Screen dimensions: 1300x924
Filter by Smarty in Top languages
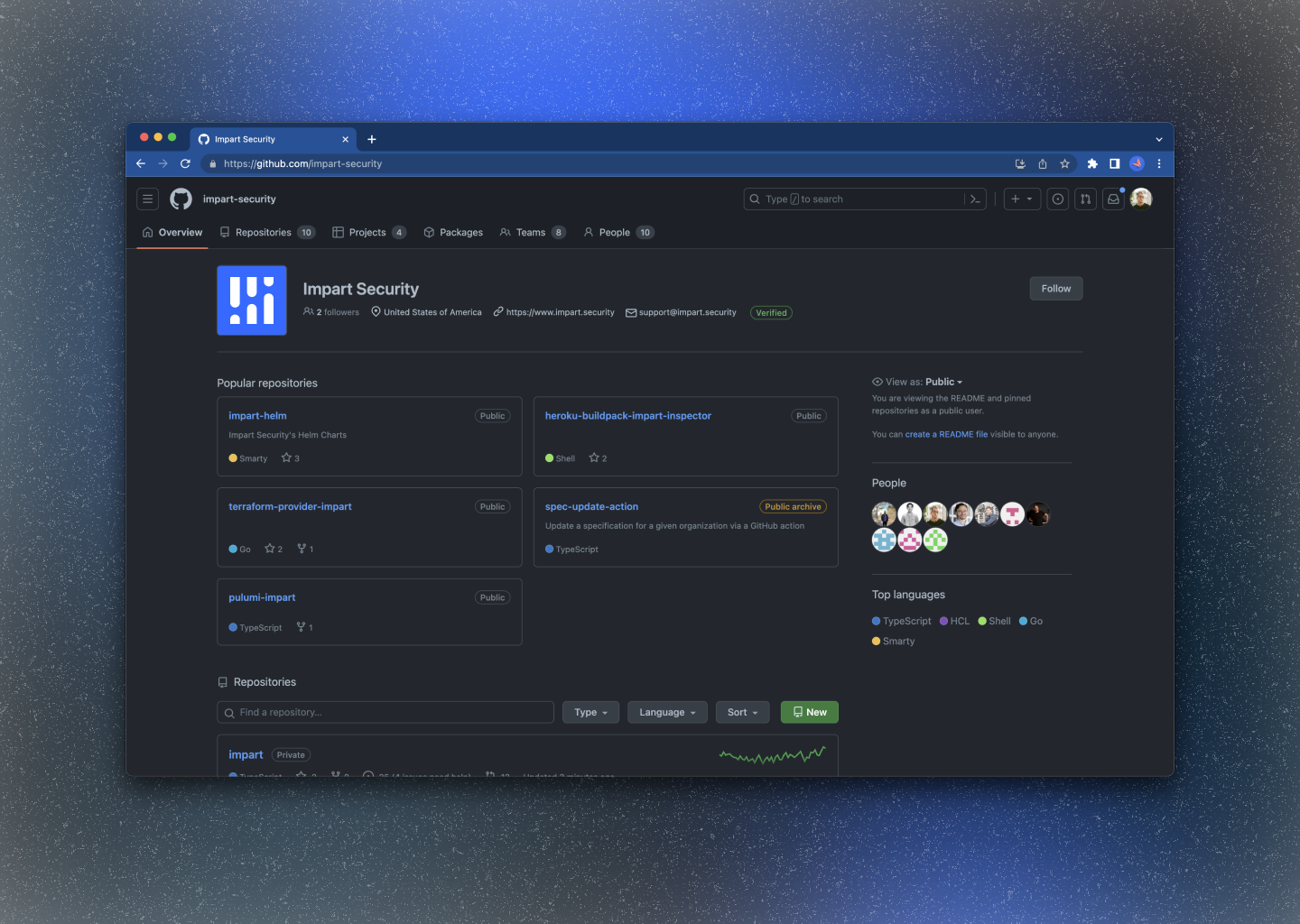tap(893, 642)
